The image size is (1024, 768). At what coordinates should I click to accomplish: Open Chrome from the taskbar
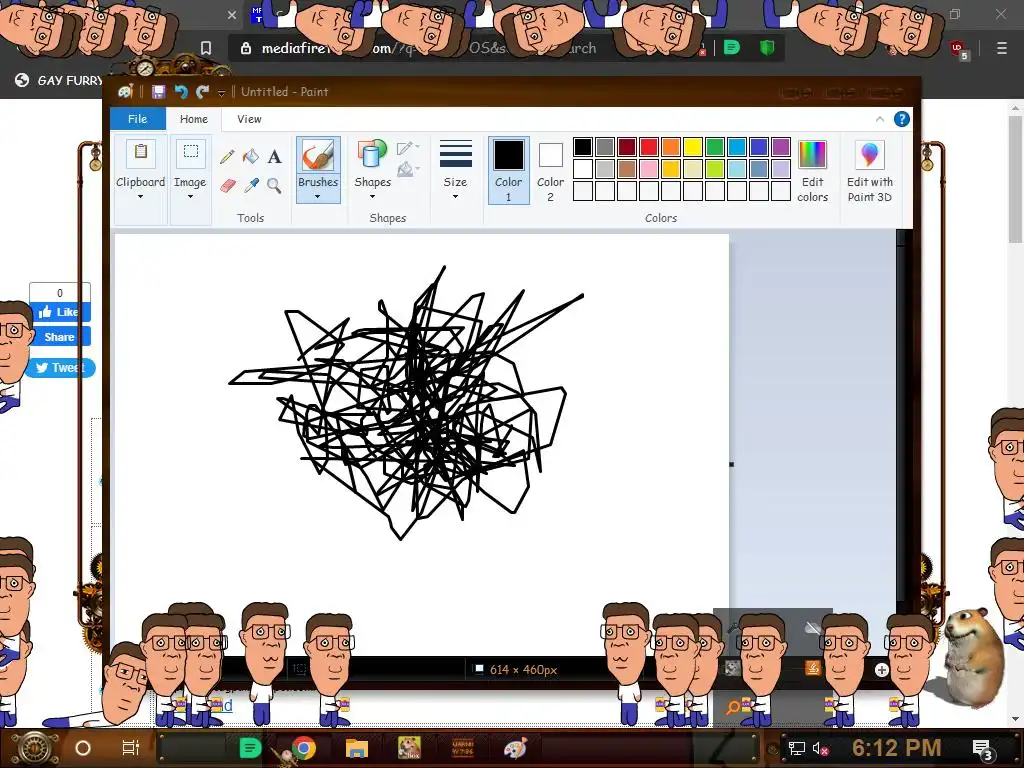coord(304,748)
